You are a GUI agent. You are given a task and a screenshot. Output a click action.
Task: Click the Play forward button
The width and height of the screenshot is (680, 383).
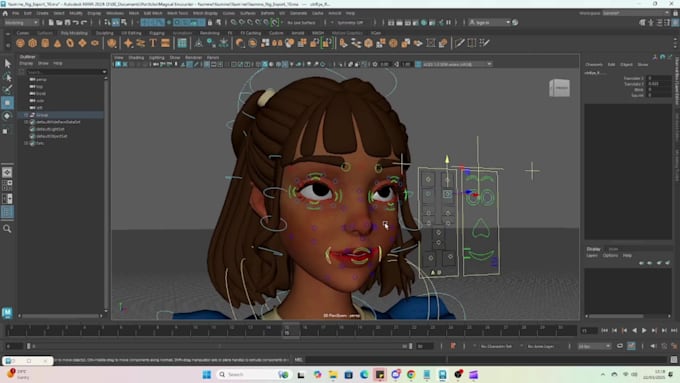coord(644,331)
